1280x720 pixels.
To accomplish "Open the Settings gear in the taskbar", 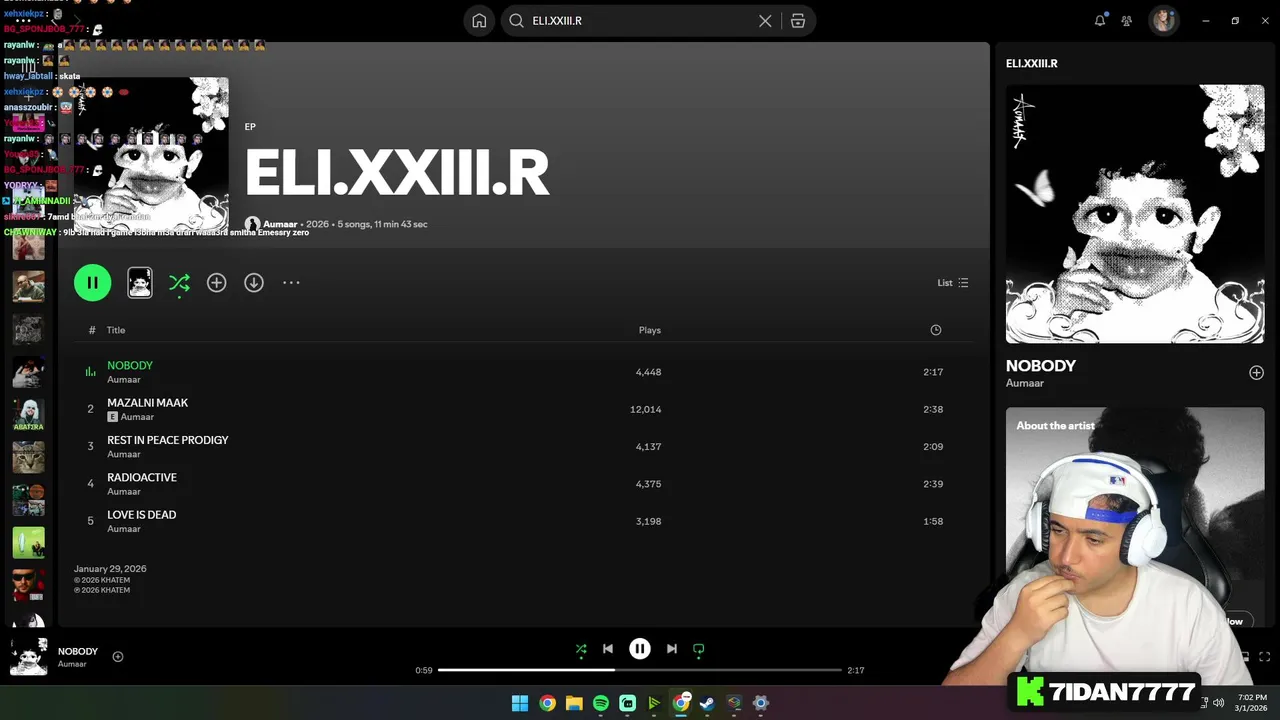I will (760, 703).
